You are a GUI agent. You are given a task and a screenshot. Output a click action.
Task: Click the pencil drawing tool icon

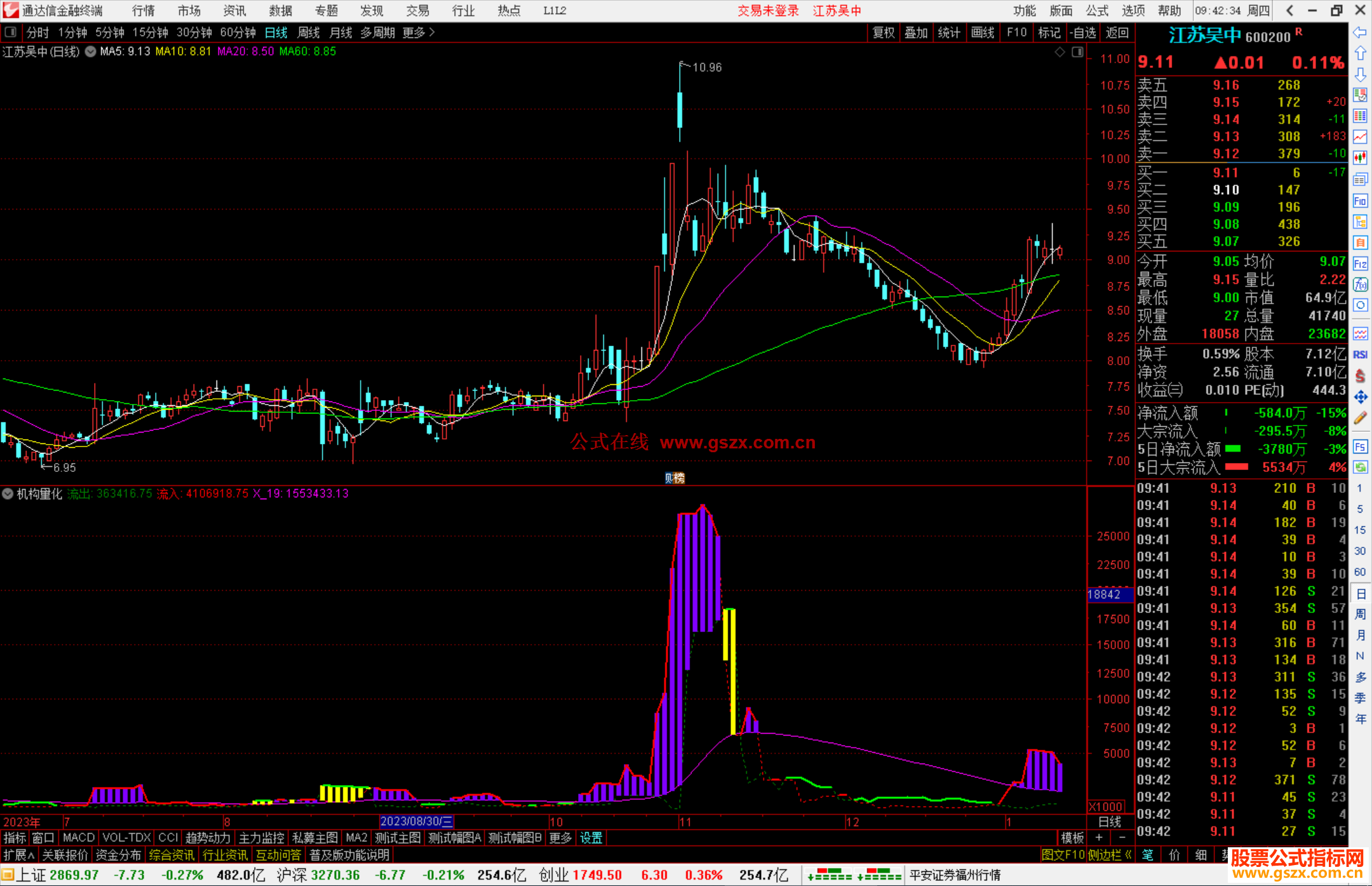[x=1360, y=418]
